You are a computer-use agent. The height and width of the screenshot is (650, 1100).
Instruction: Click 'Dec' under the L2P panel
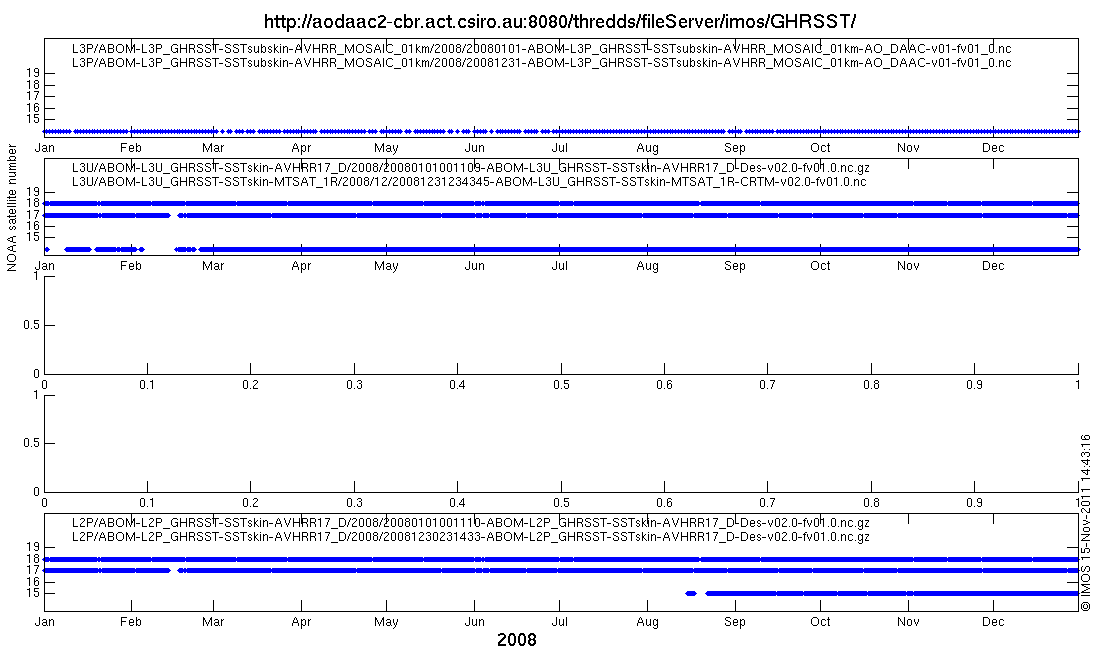[x=993, y=622]
